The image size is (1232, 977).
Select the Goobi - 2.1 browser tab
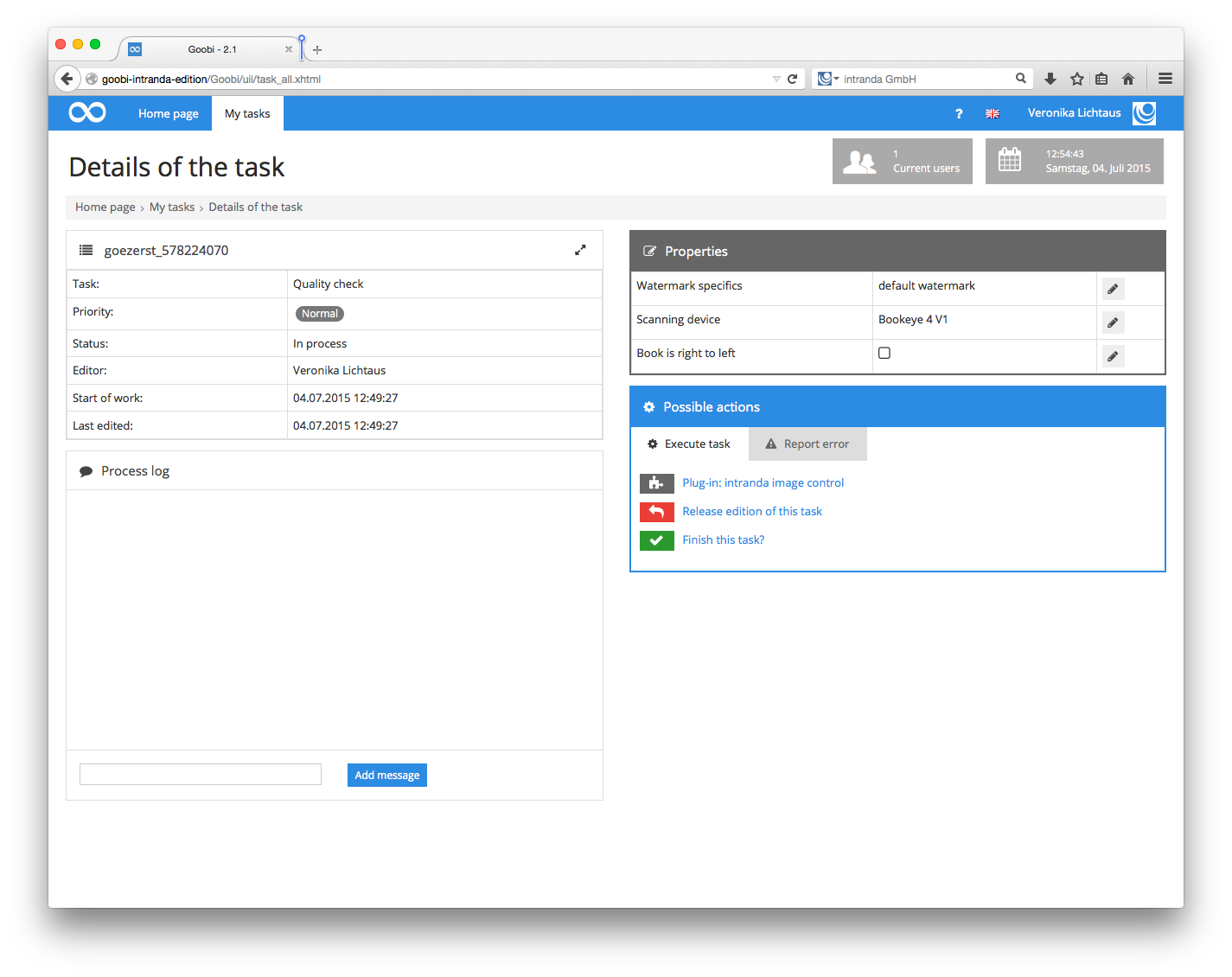pyautogui.click(x=213, y=49)
